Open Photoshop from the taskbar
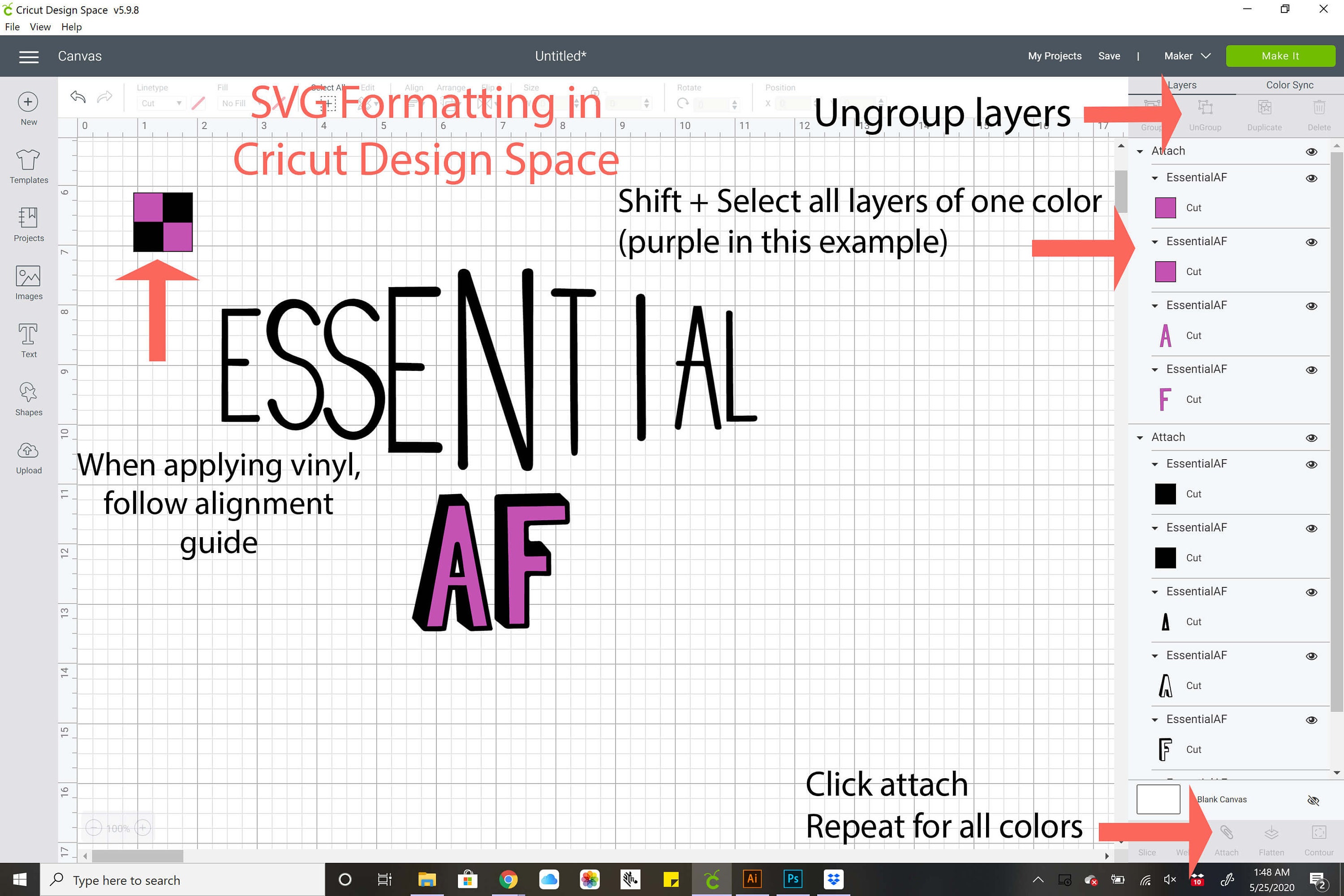 [x=793, y=879]
